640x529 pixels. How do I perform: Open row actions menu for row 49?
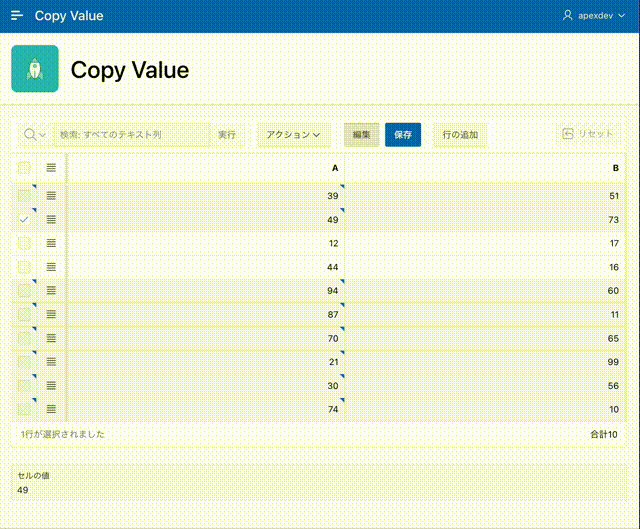pyautogui.click(x=51, y=220)
